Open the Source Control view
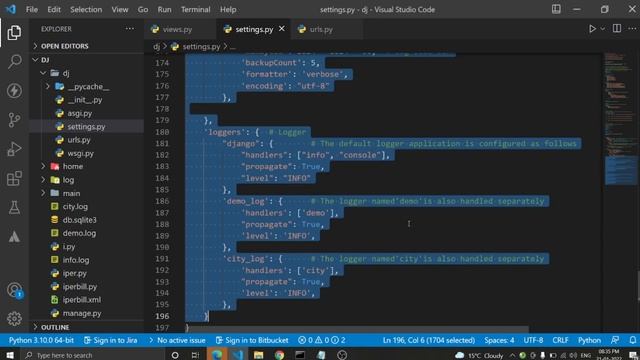 tap(14, 120)
